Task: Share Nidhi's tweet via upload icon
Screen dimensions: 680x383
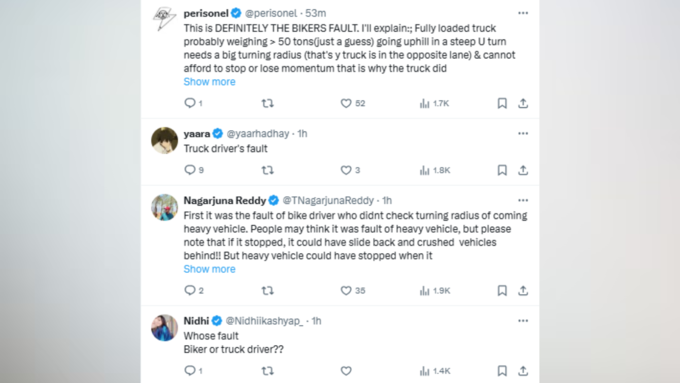Action: pyautogui.click(x=523, y=371)
